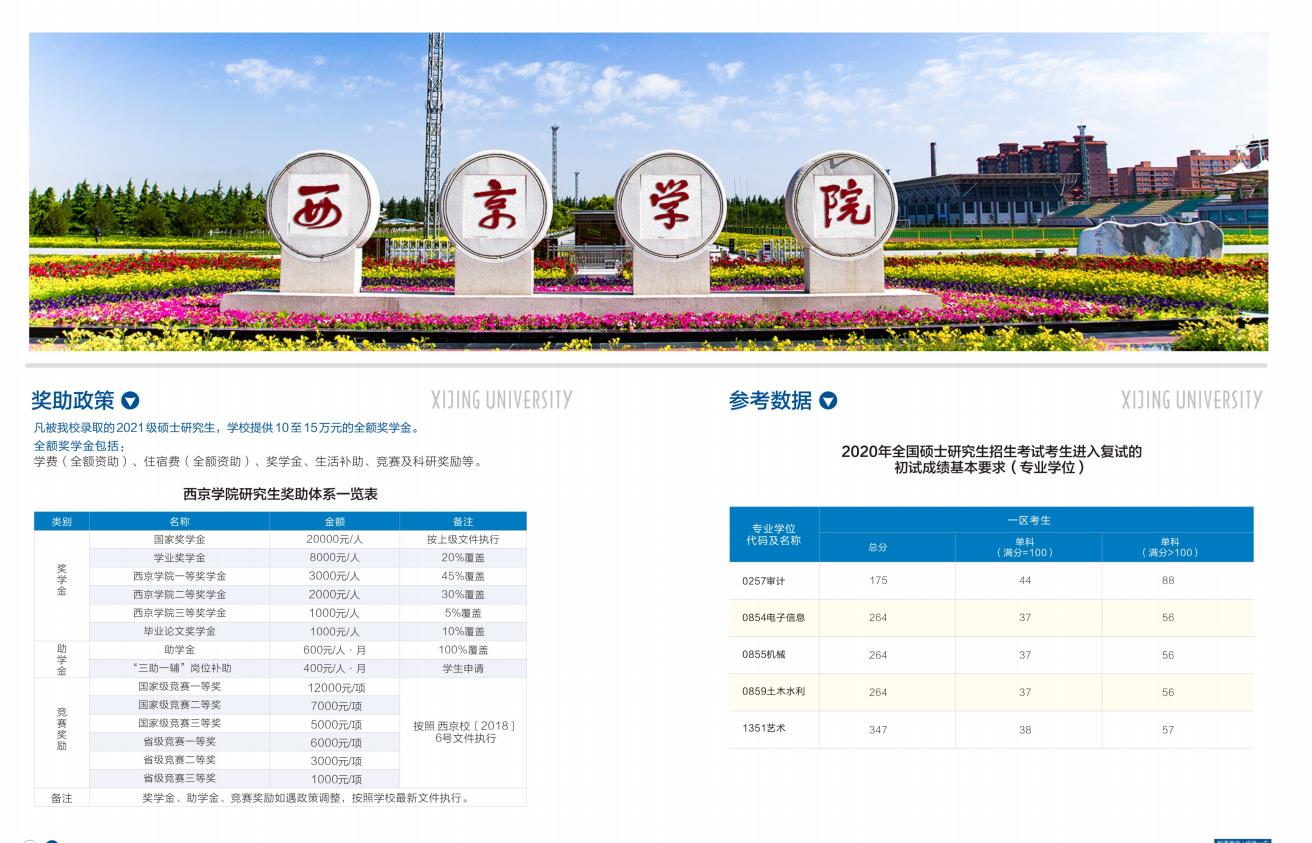Click the 2020年全国硕士研究生招生考试 table title
1312x843 pixels.
[x=991, y=459]
